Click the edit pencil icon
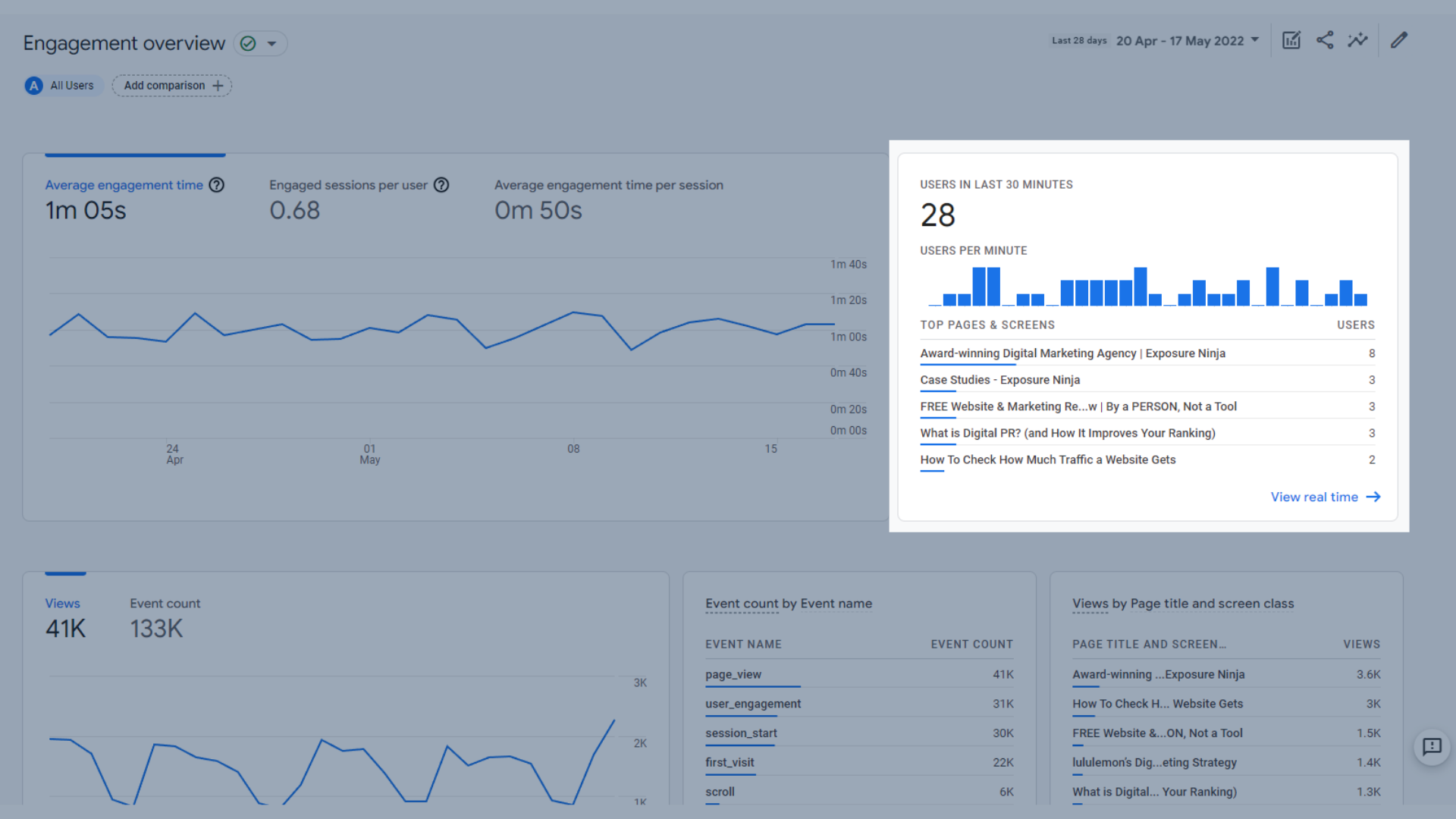Viewport: 1456px width, 819px height. click(x=1399, y=40)
